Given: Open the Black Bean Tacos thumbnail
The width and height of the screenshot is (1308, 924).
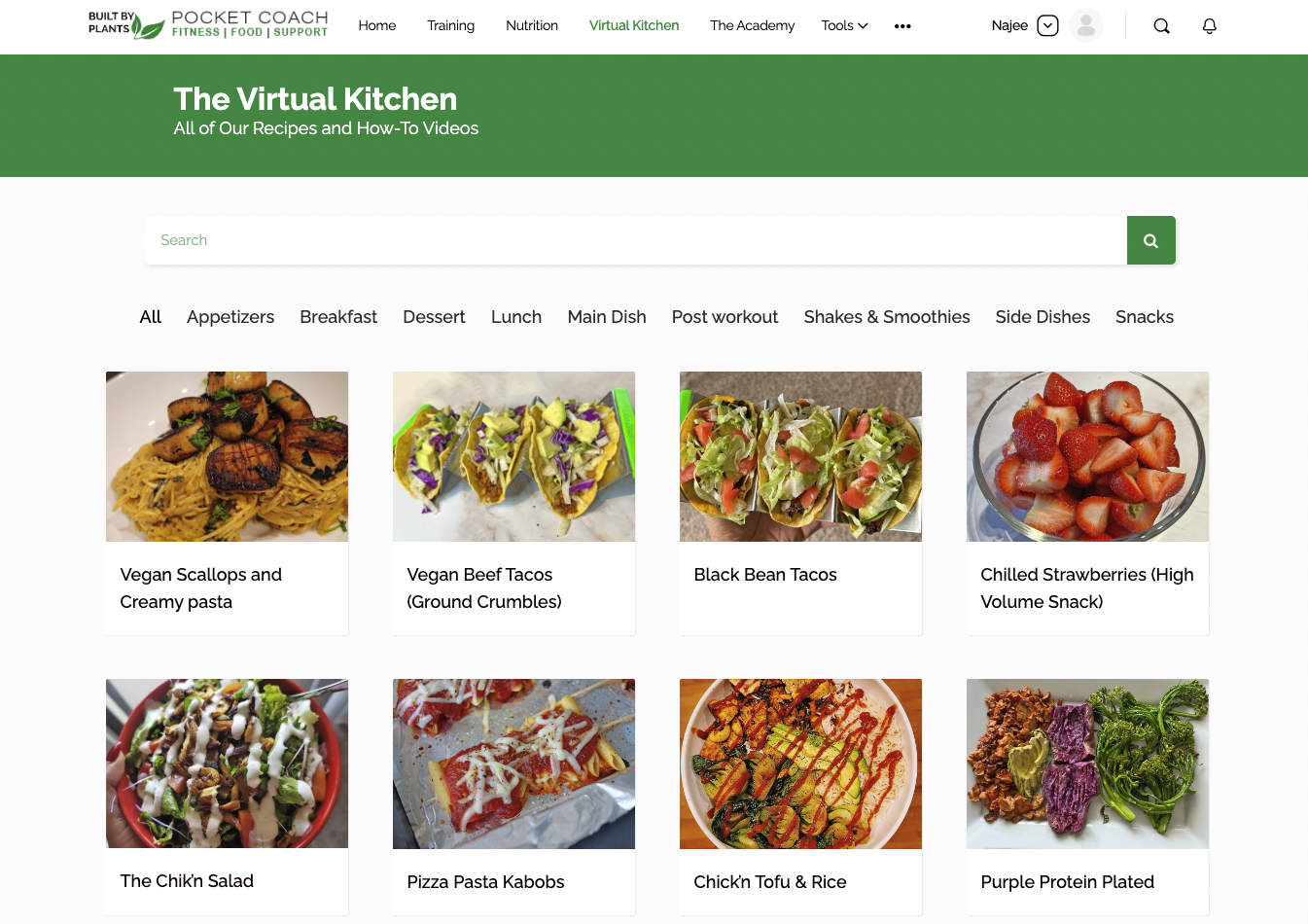Looking at the screenshot, I should 800,456.
